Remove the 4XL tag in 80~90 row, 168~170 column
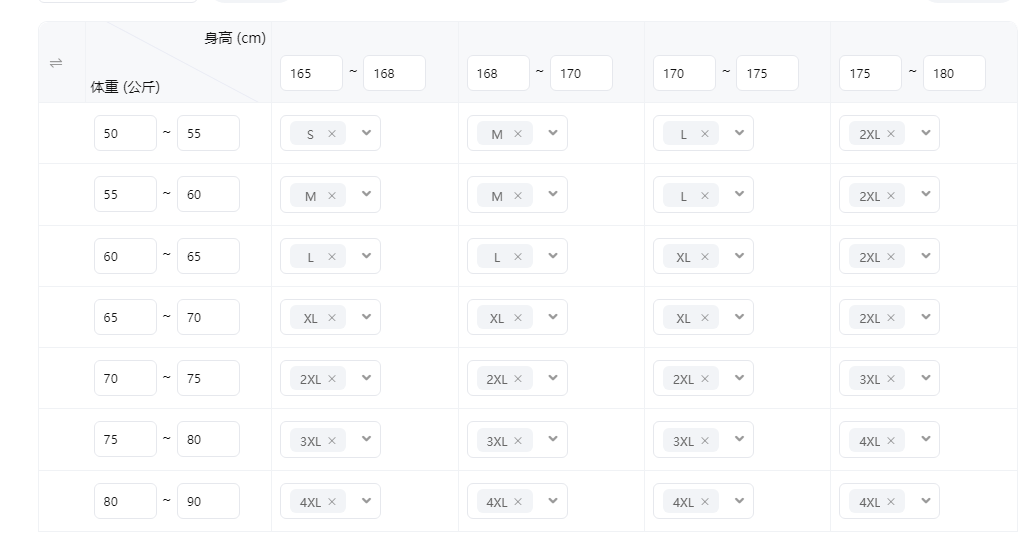 pyautogui.click(x=518, y=502)
